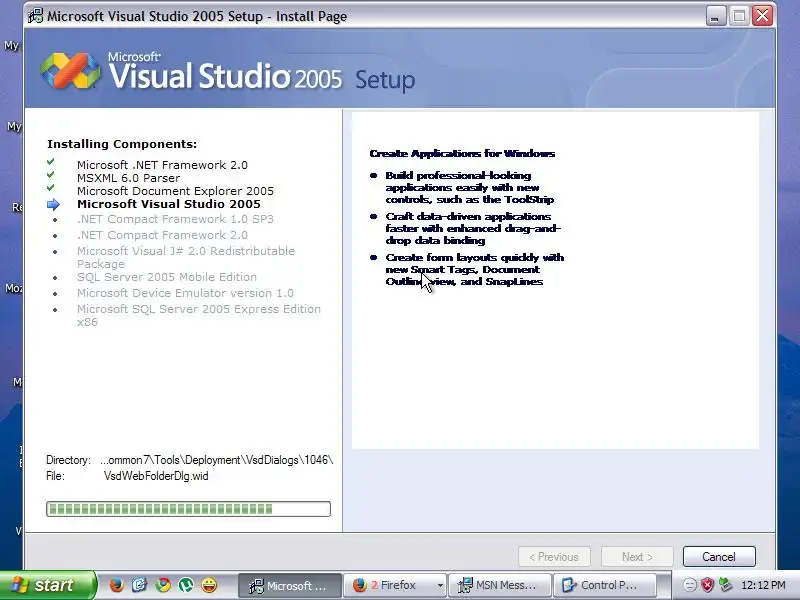Select 'SQL Server 2005 Mobile Edition' entry

coord(167,277)
